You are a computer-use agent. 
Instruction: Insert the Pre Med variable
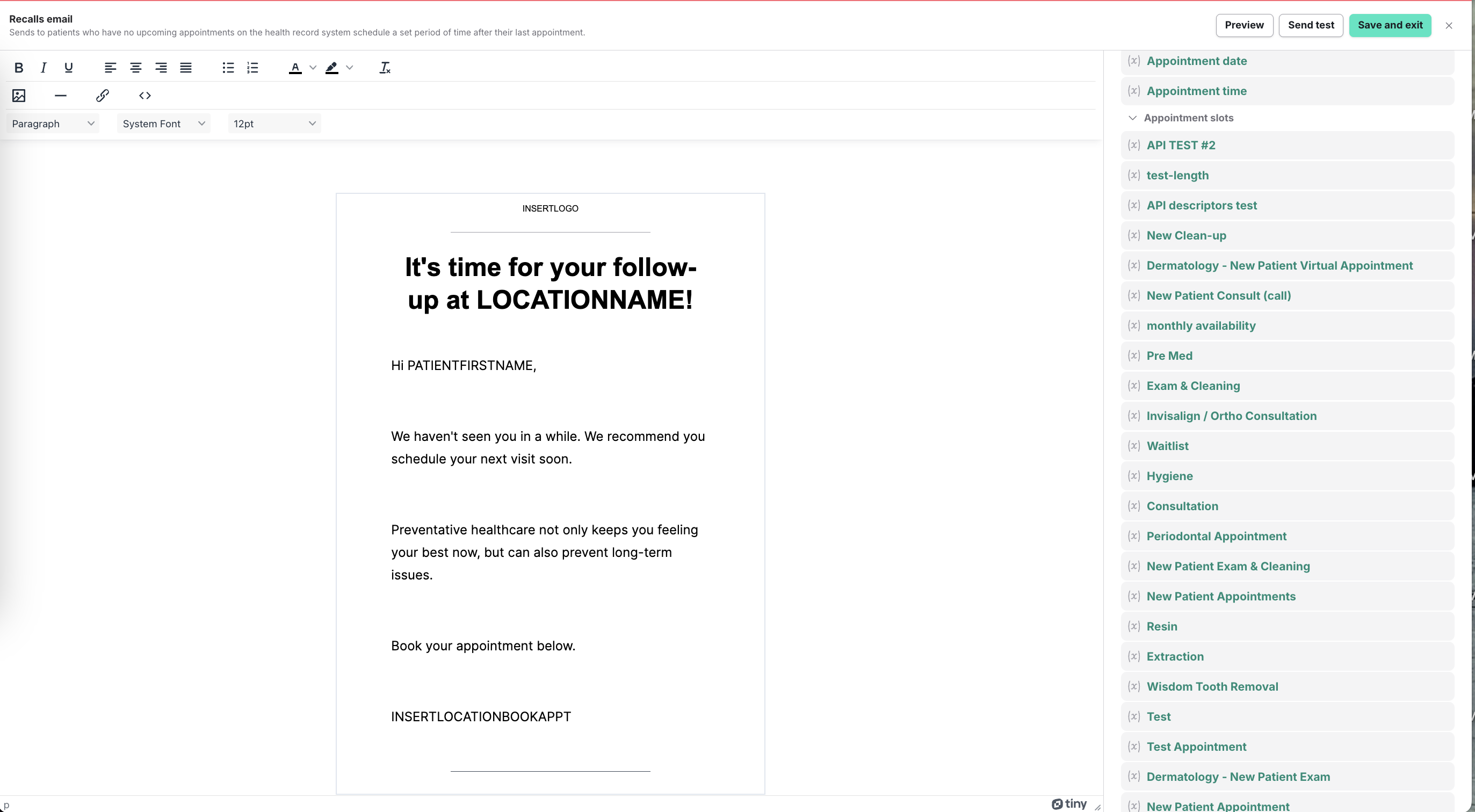point(1287,356)
